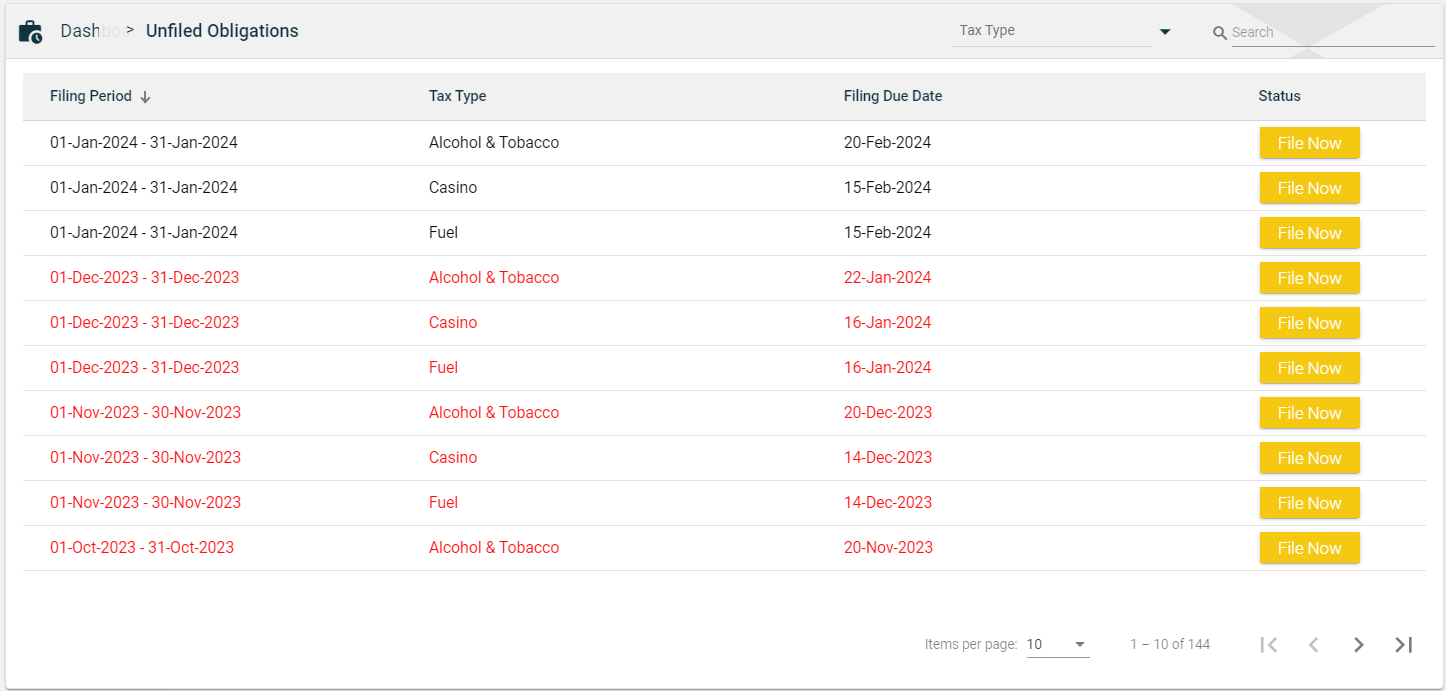This screenshot has width=1446, height=691.
Task: Go to the first page
Action: (1269, 645)
